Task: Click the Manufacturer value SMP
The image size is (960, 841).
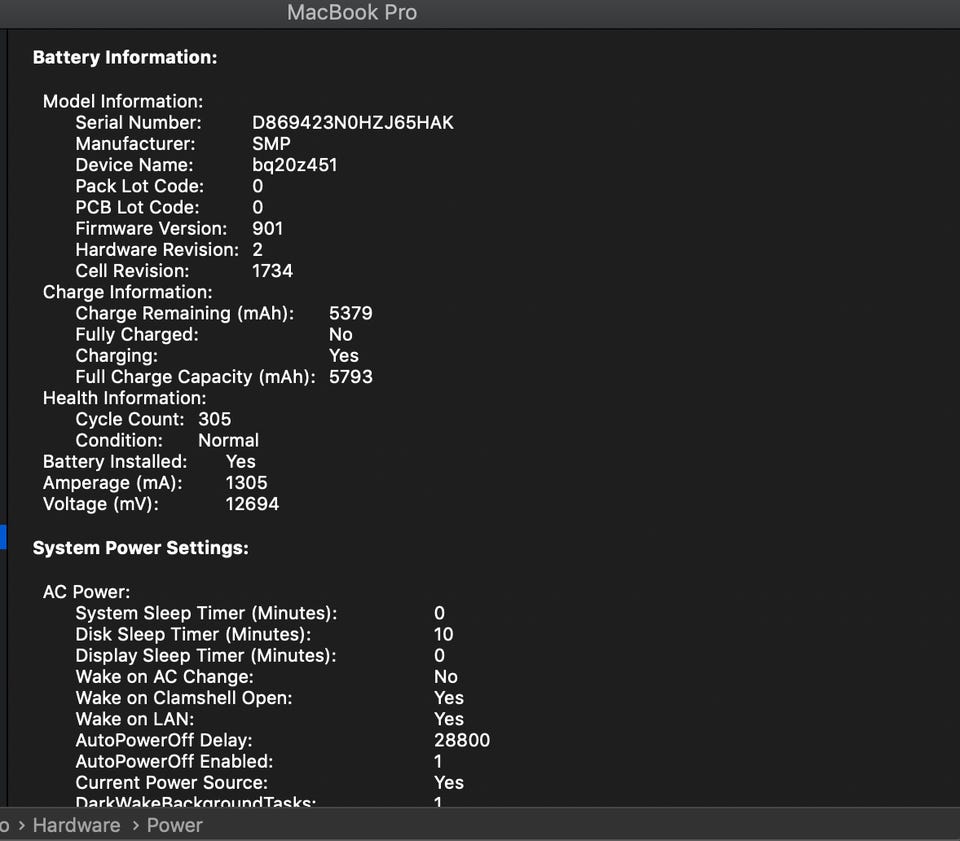Action: [271, 144]
